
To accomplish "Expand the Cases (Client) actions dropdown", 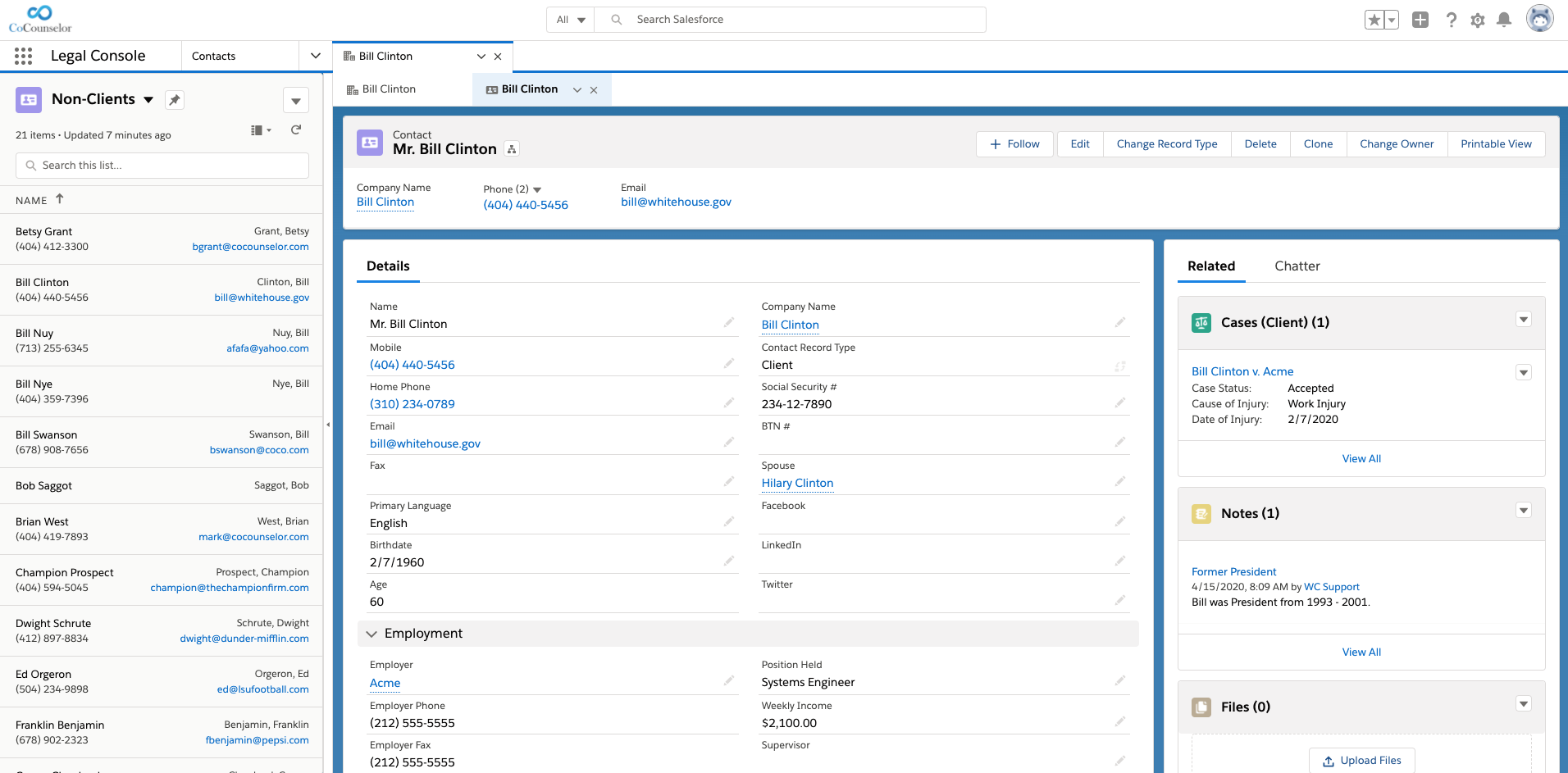I will 1523,320.
